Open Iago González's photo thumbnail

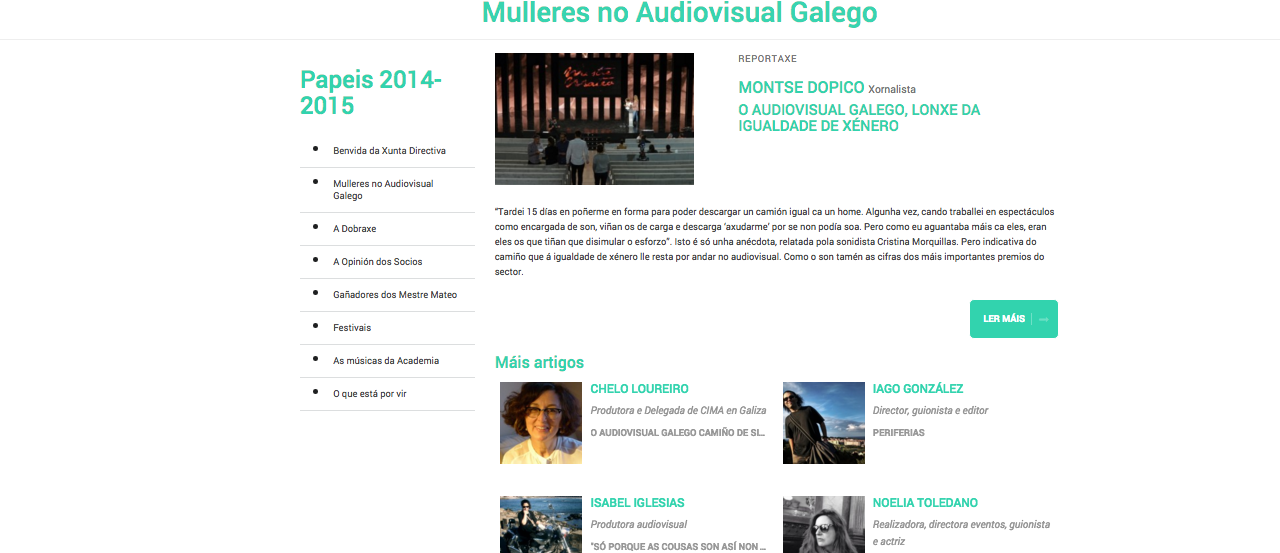tap(824, 423)
